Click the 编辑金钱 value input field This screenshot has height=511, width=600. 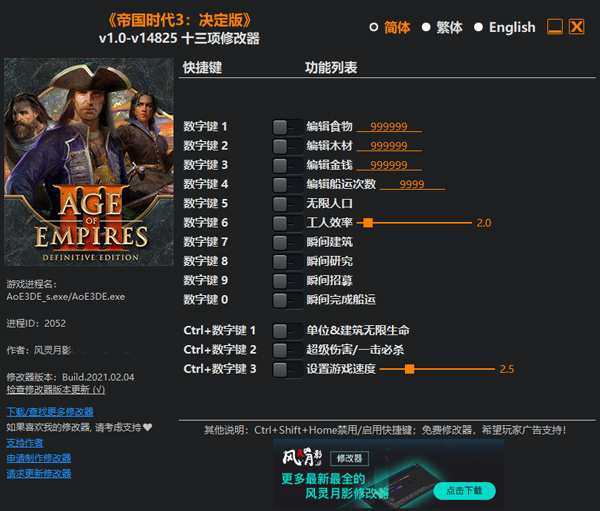point(389,165)
